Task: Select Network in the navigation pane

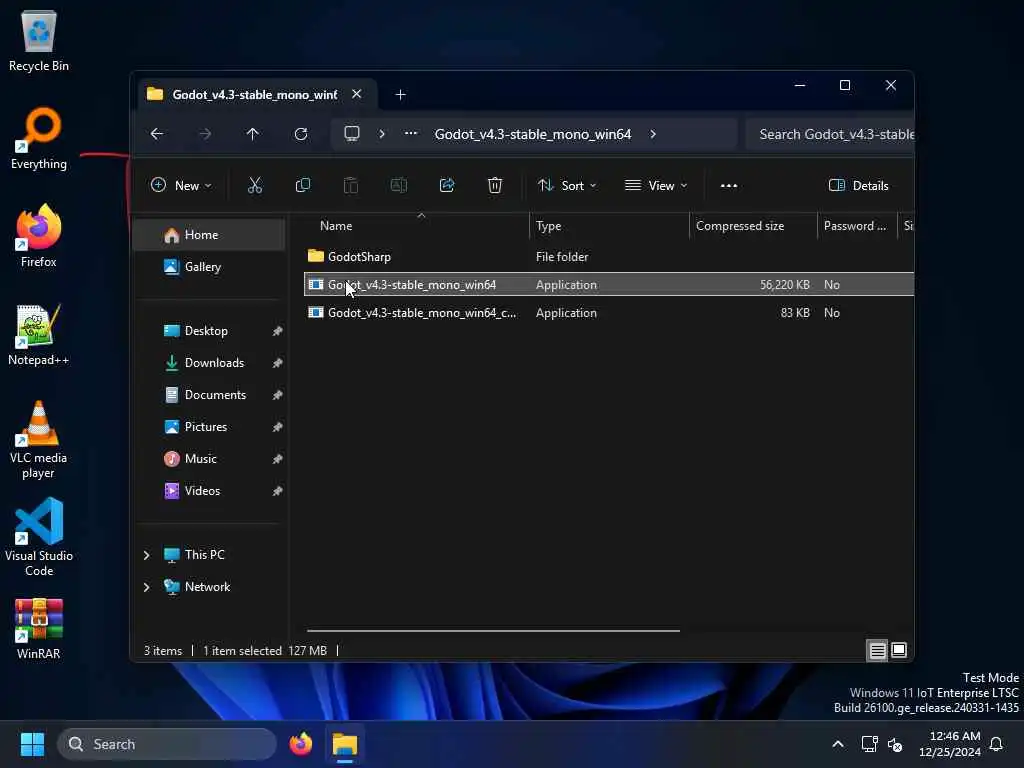Action: coord(208,587)
